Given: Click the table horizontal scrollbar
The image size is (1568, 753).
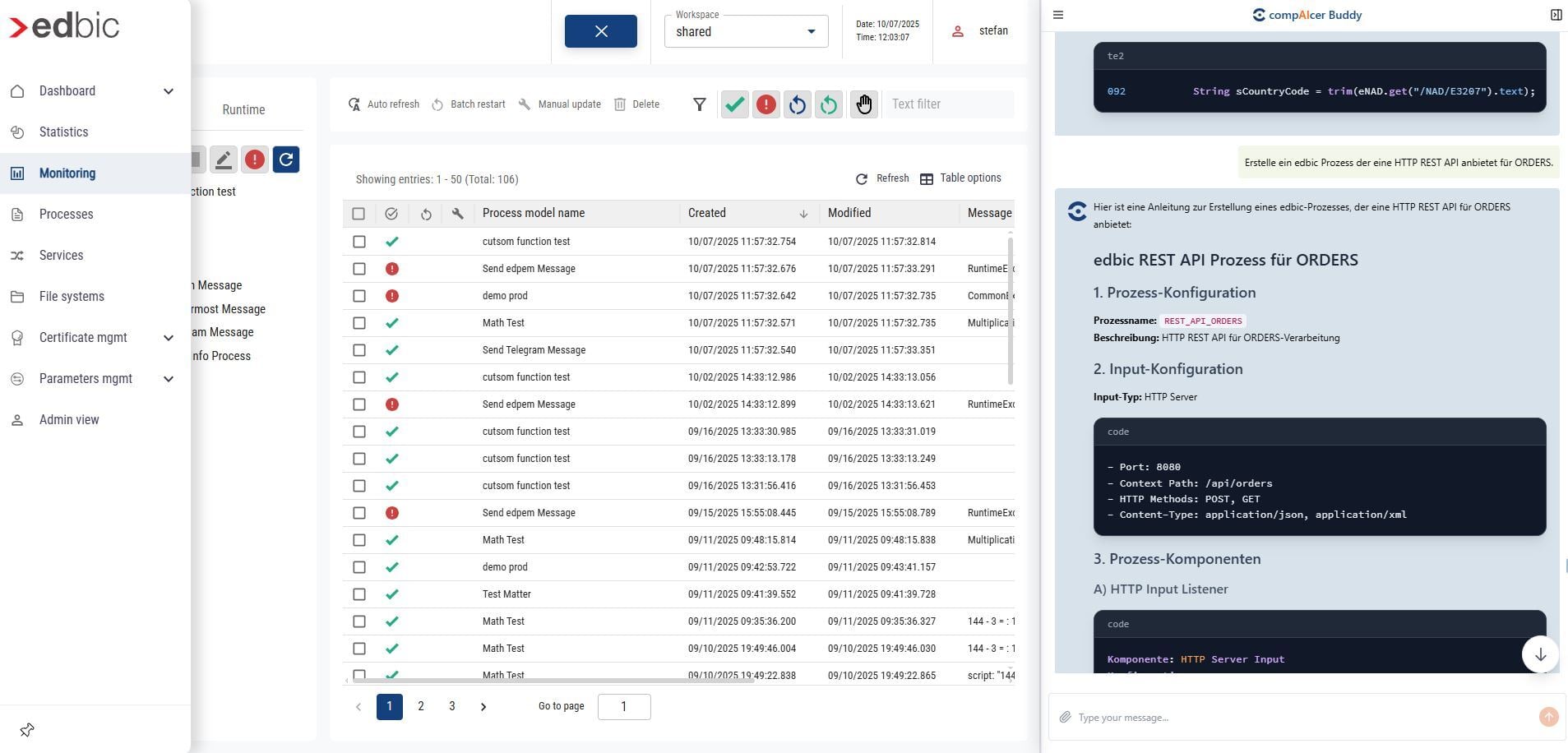Looking at the screenshot, I should click(552, 680).
